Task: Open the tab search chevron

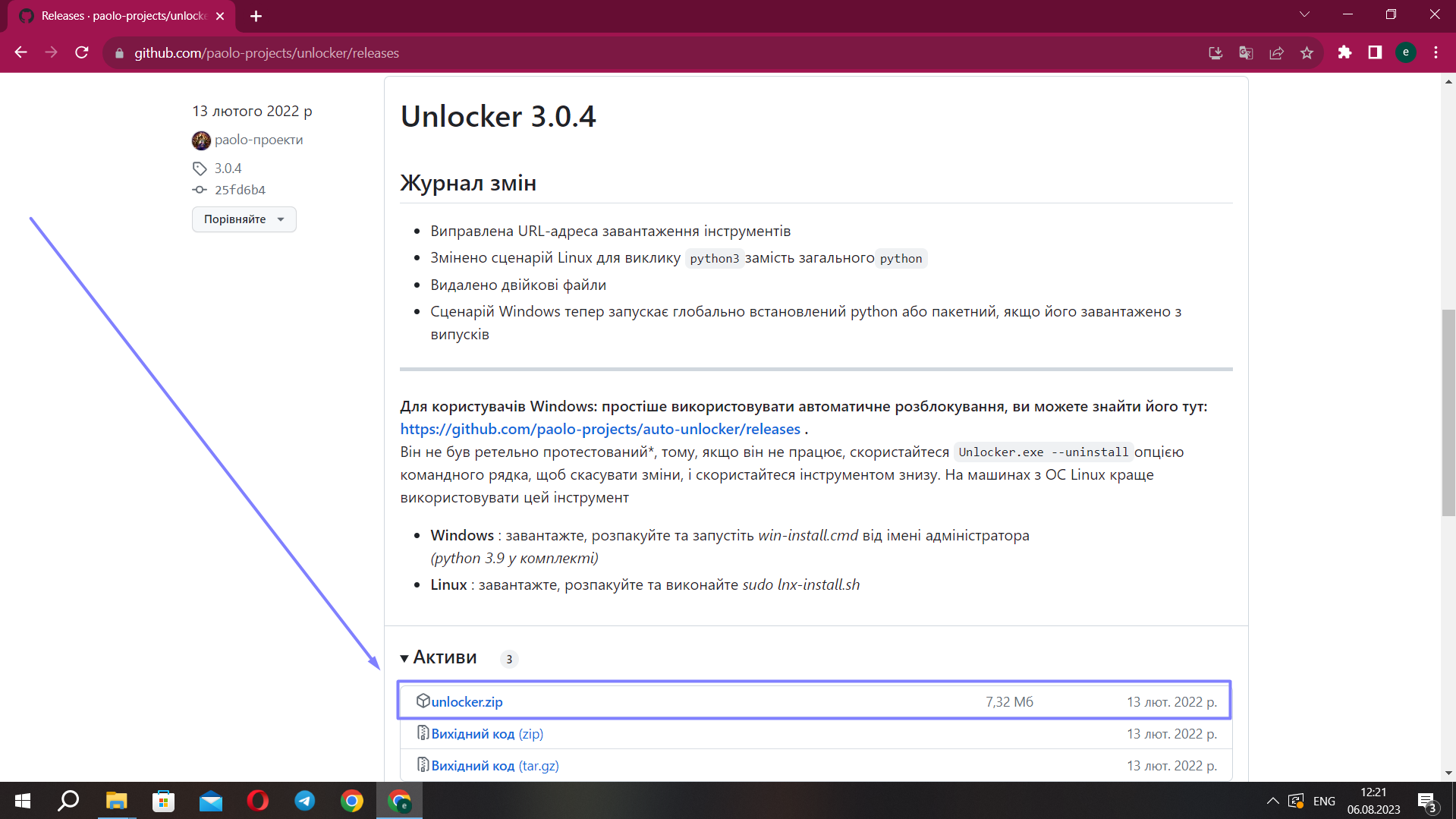Action: pos(1304,14)
